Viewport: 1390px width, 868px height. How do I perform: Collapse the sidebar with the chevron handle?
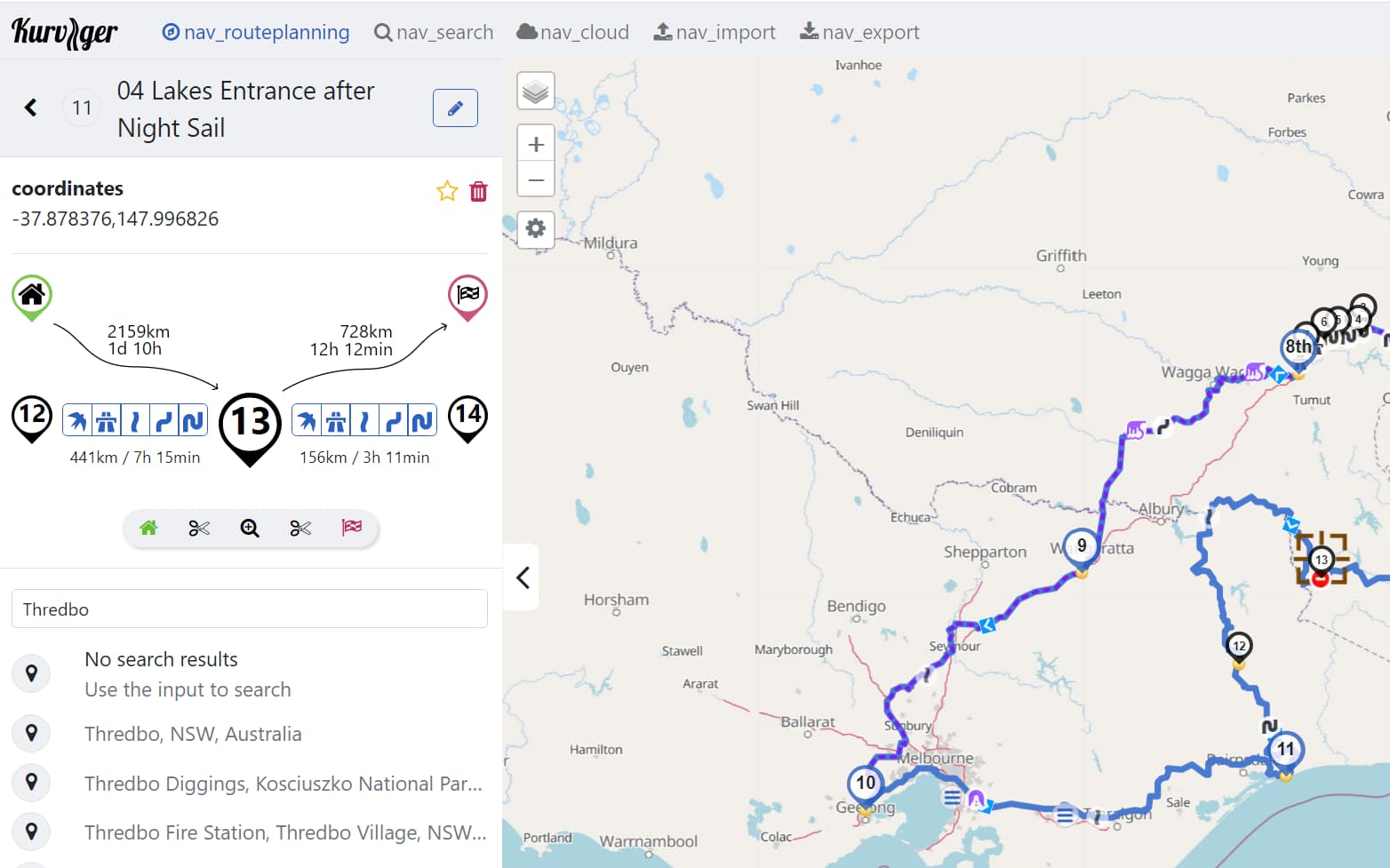point(523,577)
